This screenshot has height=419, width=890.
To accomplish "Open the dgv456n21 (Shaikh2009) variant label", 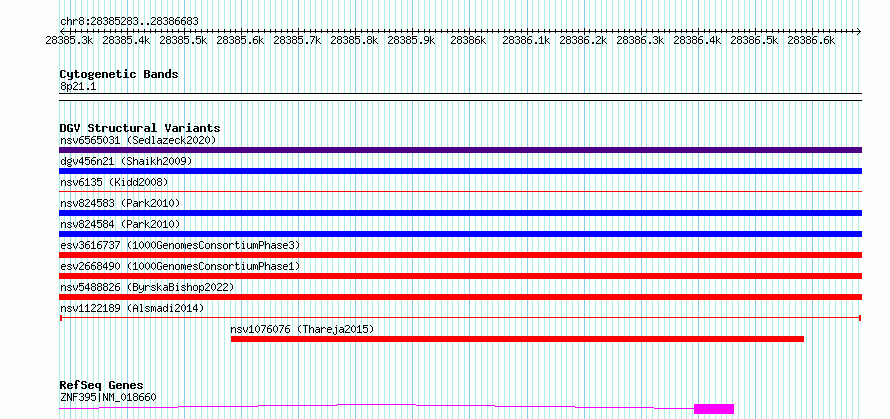I will coord(126,161).
